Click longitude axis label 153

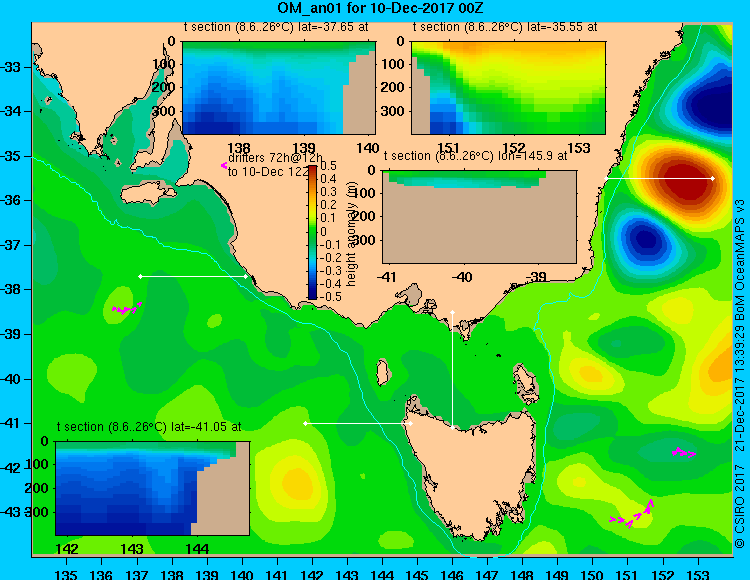[x=698, y=574]
